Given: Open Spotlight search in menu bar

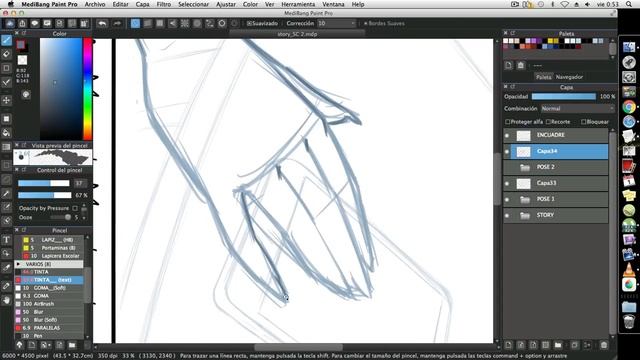Looking at the screenshot, I should tap(629, 4).
